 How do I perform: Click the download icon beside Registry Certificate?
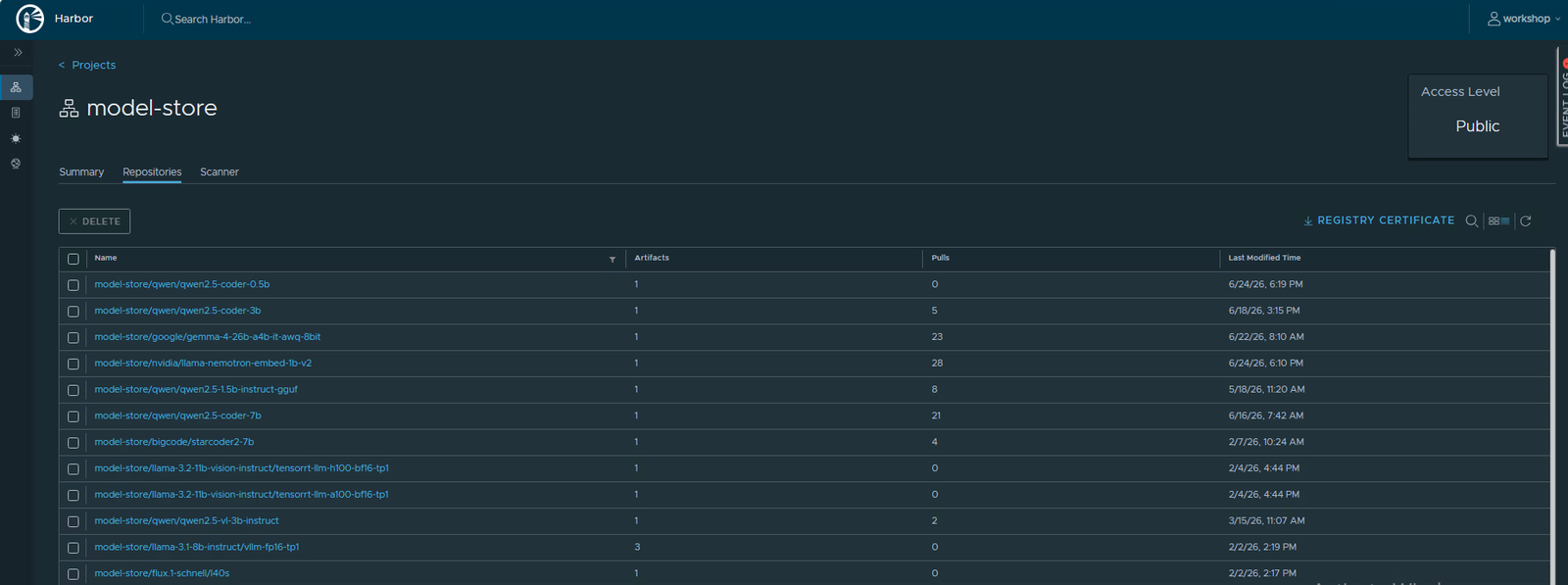1308,221
